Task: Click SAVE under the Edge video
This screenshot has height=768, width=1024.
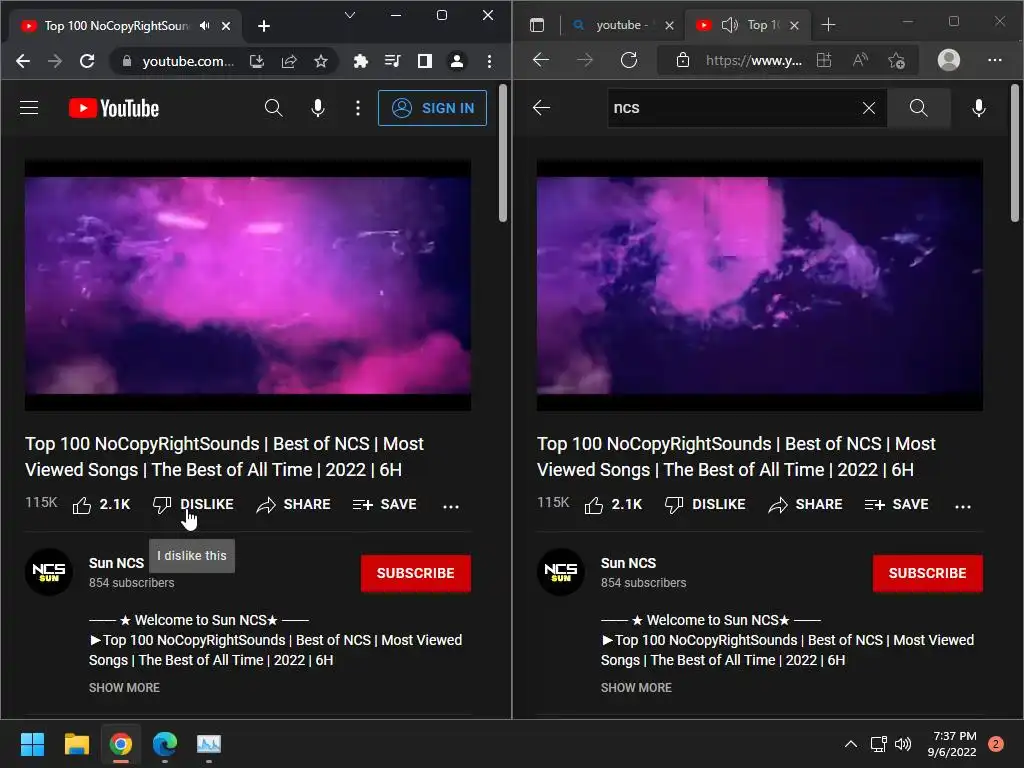Action: (897, 505)
